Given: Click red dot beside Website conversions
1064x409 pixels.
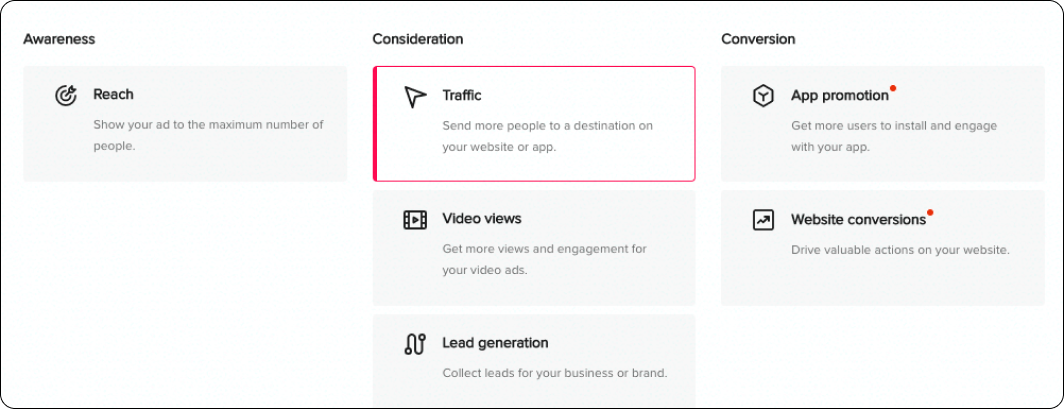Looking at the screenshot, I should coord(930,212).
